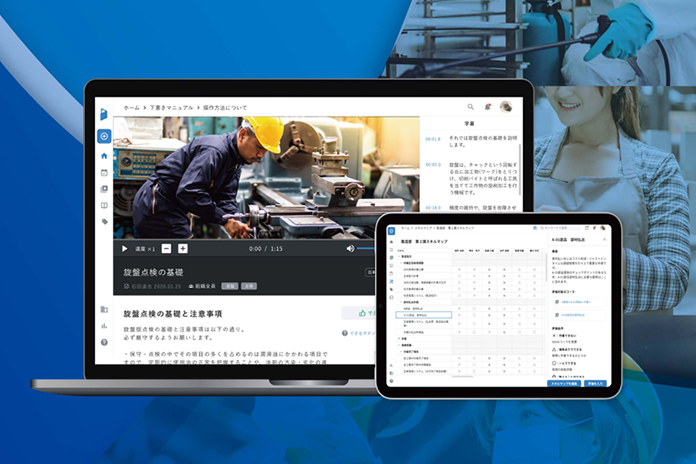The width and height of the screenshot is (696, 464).
Task: Click the スキルマップを編集 button on tablet
Action: (x=566, y=383)
